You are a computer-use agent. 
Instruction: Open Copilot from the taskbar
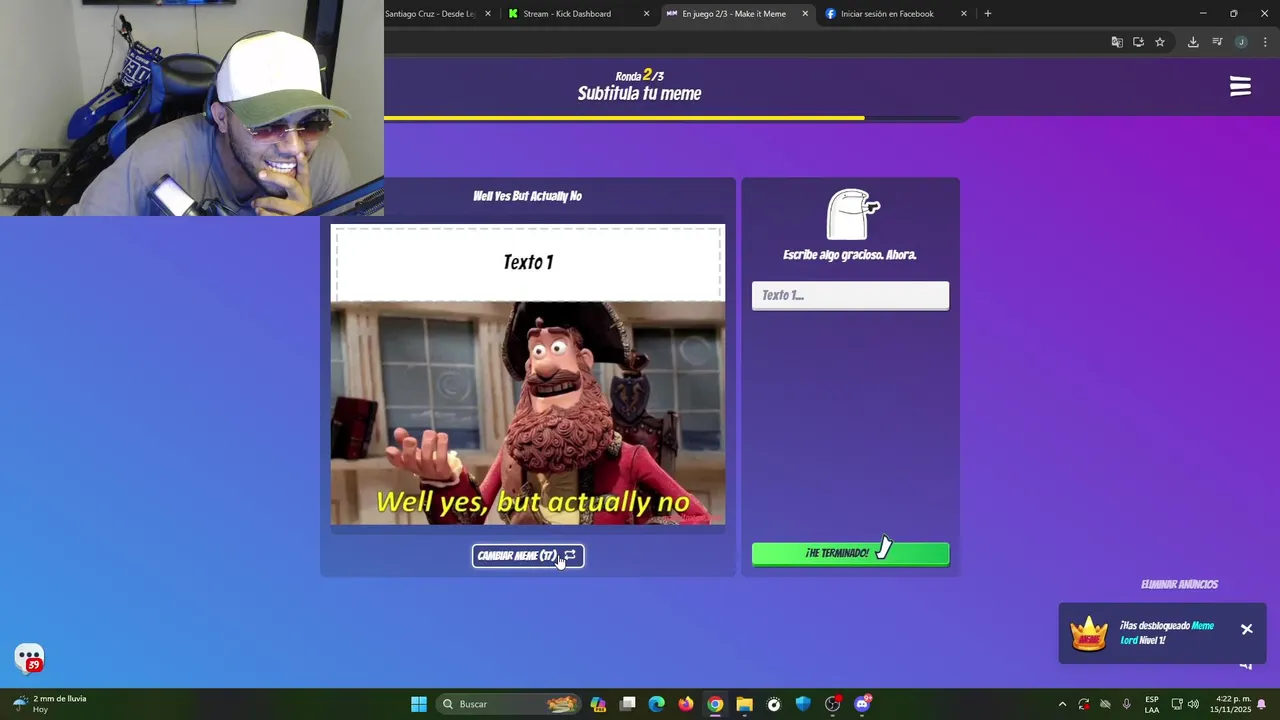(598, 704)
